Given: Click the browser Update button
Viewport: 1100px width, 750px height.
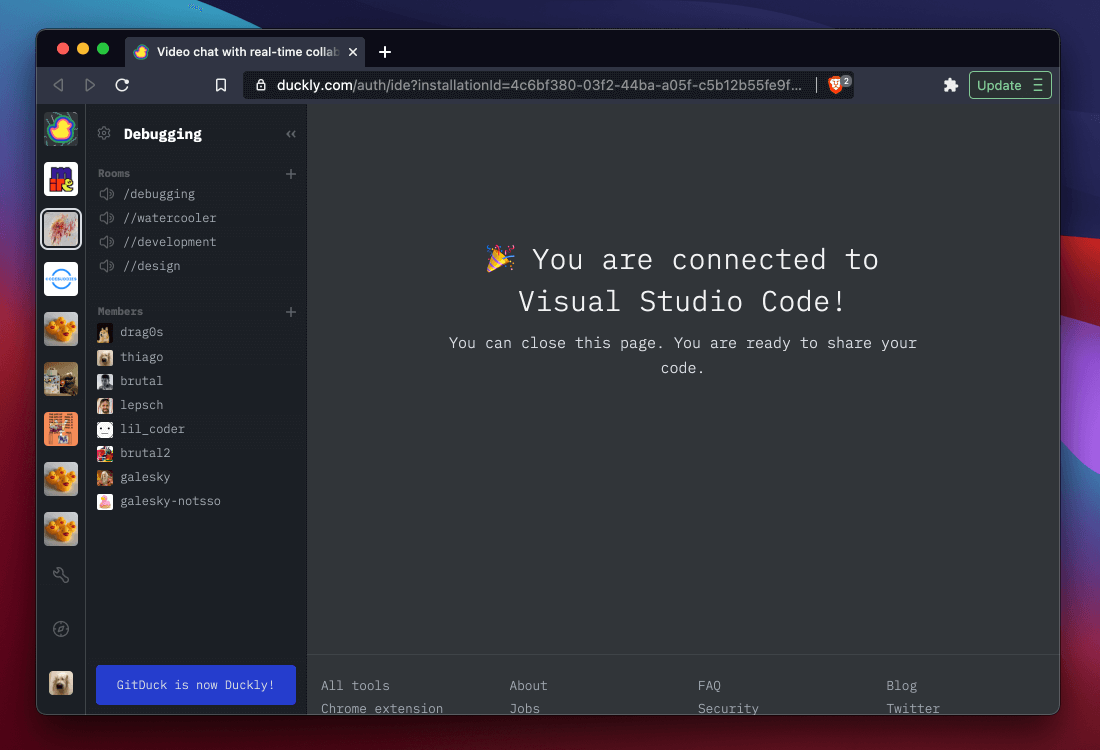Looking at the screenshot, I should pos(999,85).
